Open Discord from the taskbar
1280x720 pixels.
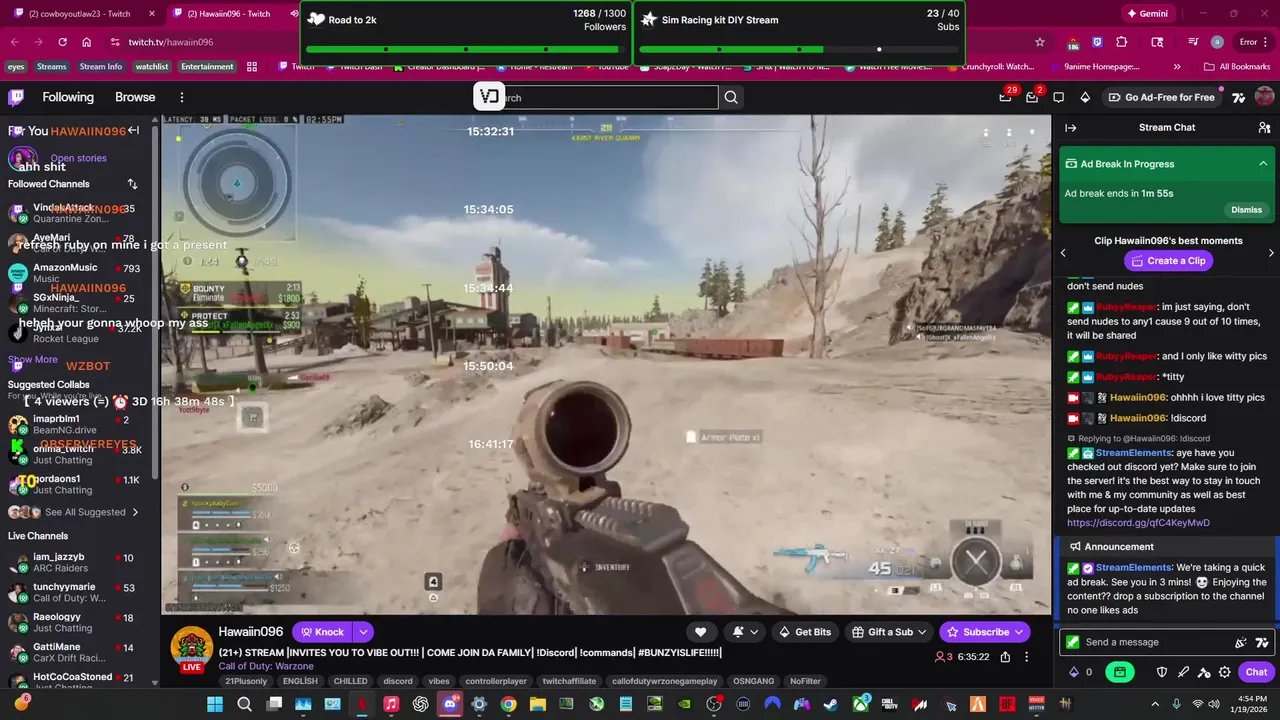(450, 704)
